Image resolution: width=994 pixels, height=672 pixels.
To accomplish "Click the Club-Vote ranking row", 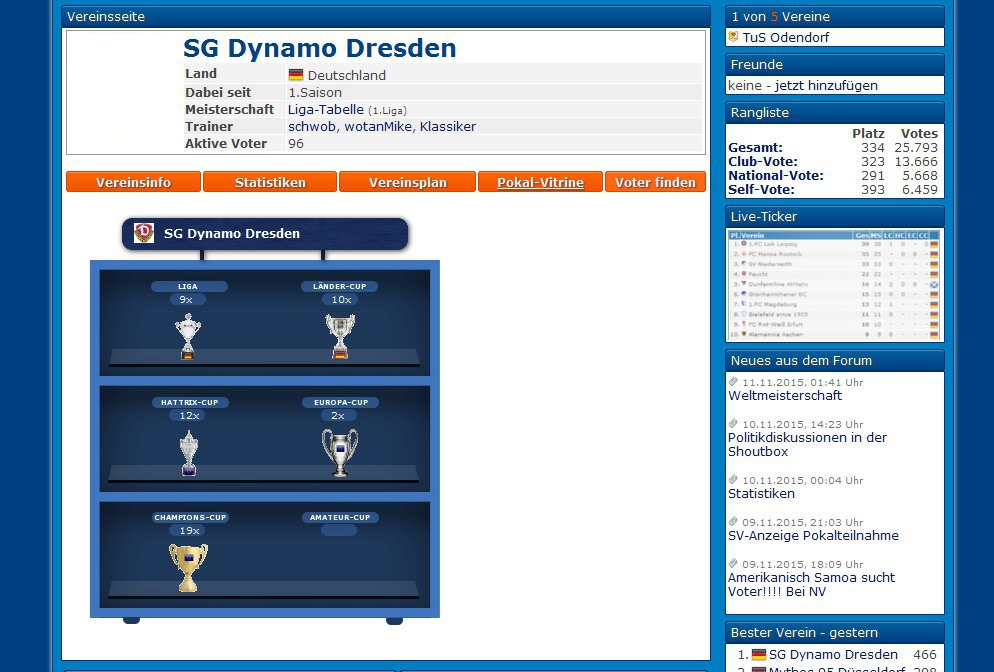I will click(x=833, y=162).
